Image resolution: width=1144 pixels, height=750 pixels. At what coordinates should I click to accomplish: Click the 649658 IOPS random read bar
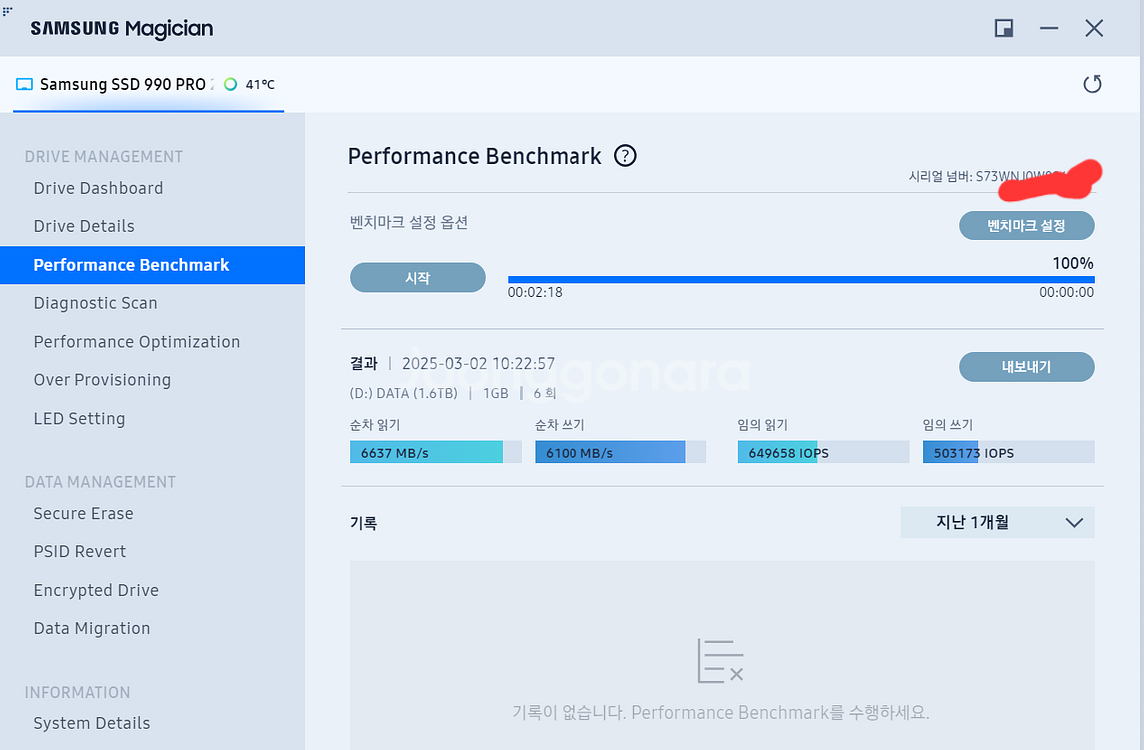pos(823,452)
